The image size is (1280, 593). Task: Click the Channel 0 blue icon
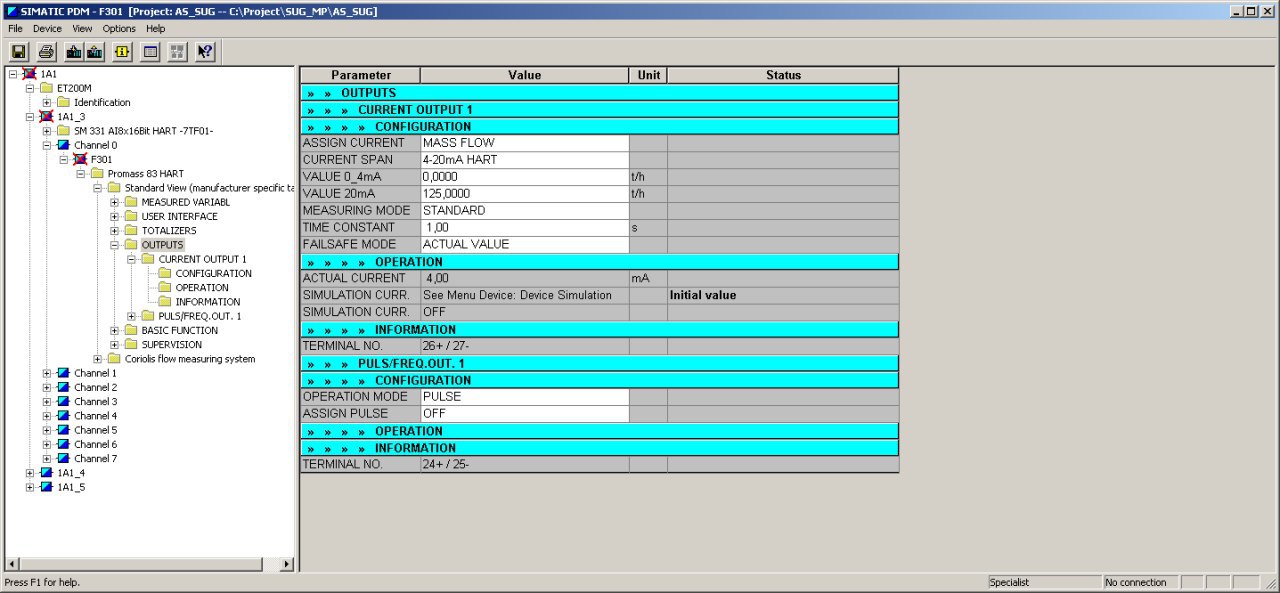tap(63, 145)
